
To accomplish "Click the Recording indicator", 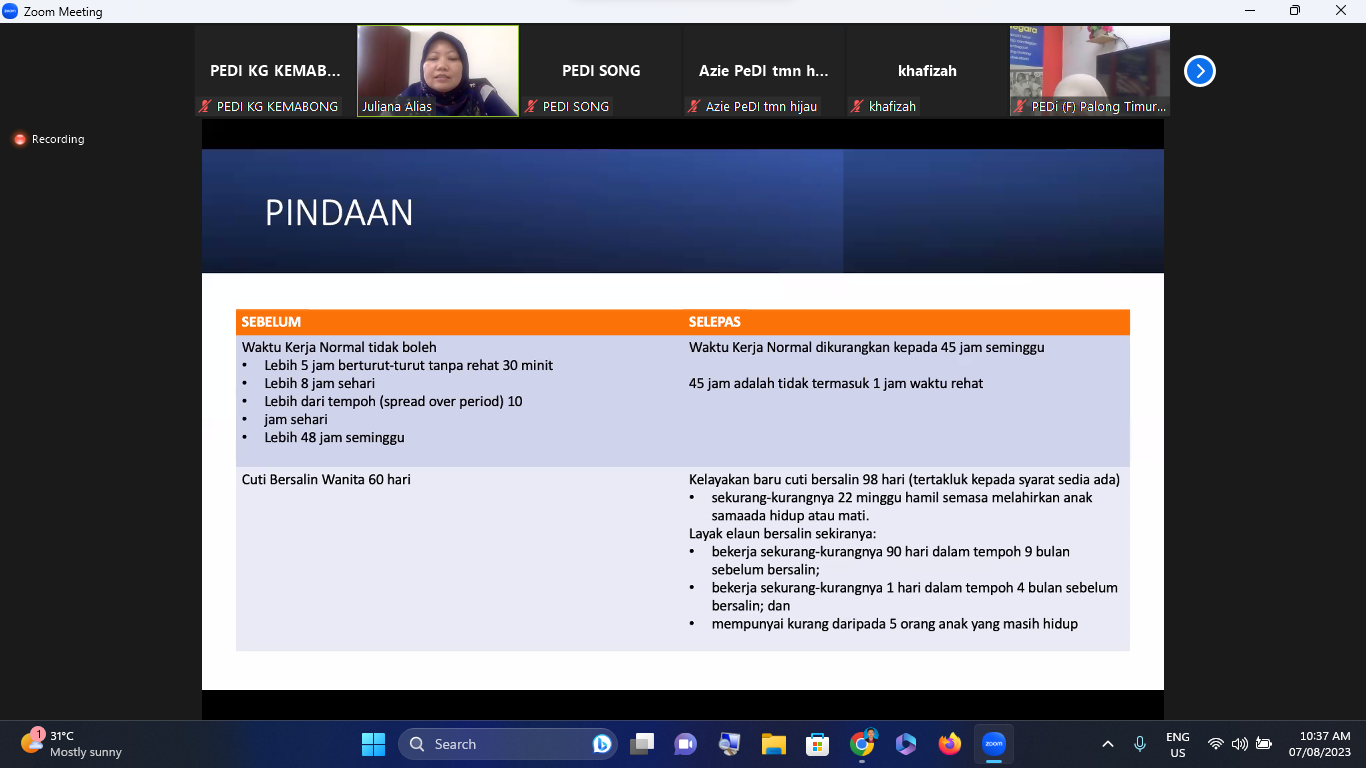I will (x=49, y=139).
